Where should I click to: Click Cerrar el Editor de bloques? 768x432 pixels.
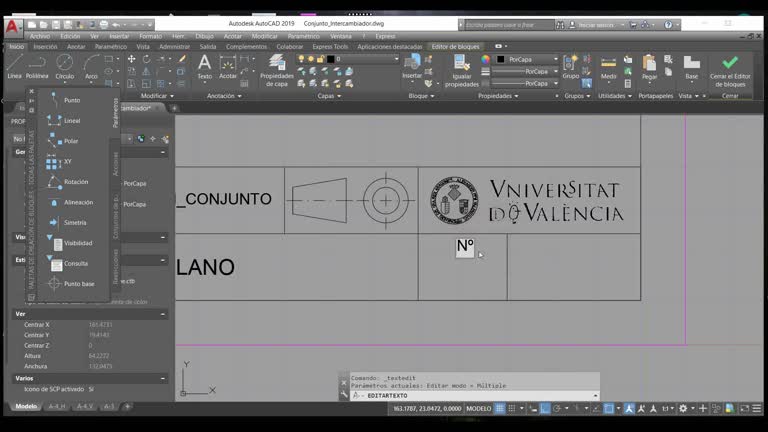pyautogui.click(x=730, y=71)
